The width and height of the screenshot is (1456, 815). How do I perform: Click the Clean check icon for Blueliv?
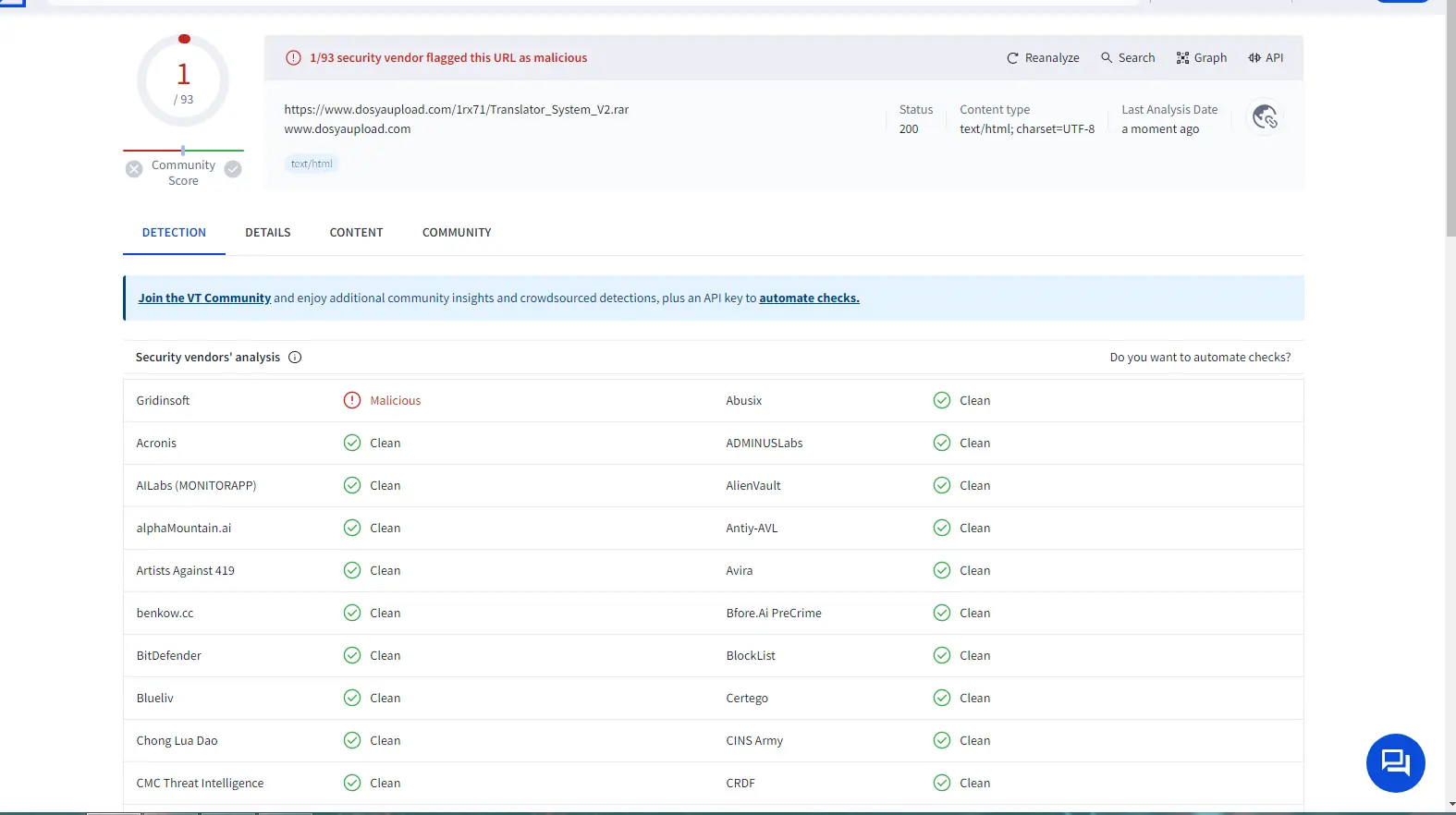[352, 698]
